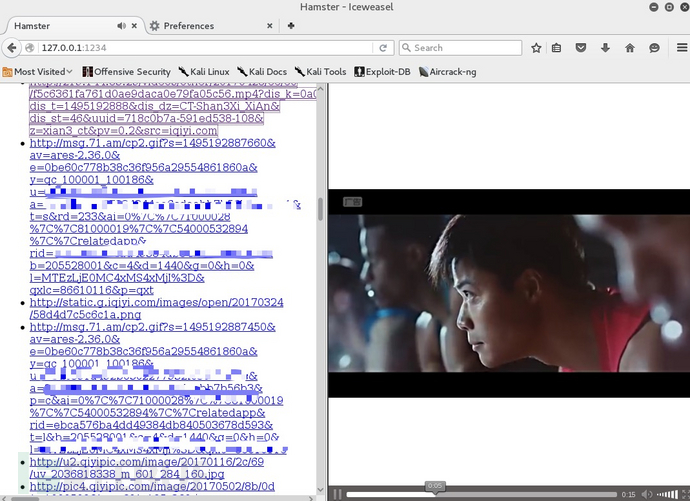Image resolution: width=690 pixels, height=501 pixels.
Task: Seek on the video progress bar
Action: click(x=481, y=495)
